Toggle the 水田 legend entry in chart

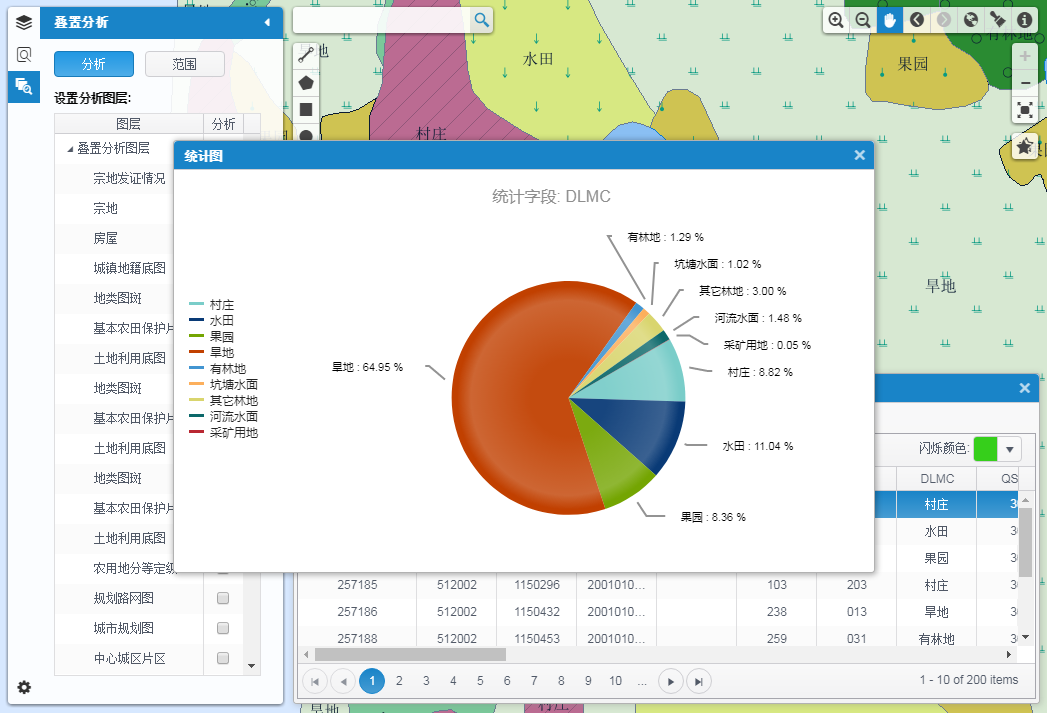pyautogui.click(x=212, y=320)
